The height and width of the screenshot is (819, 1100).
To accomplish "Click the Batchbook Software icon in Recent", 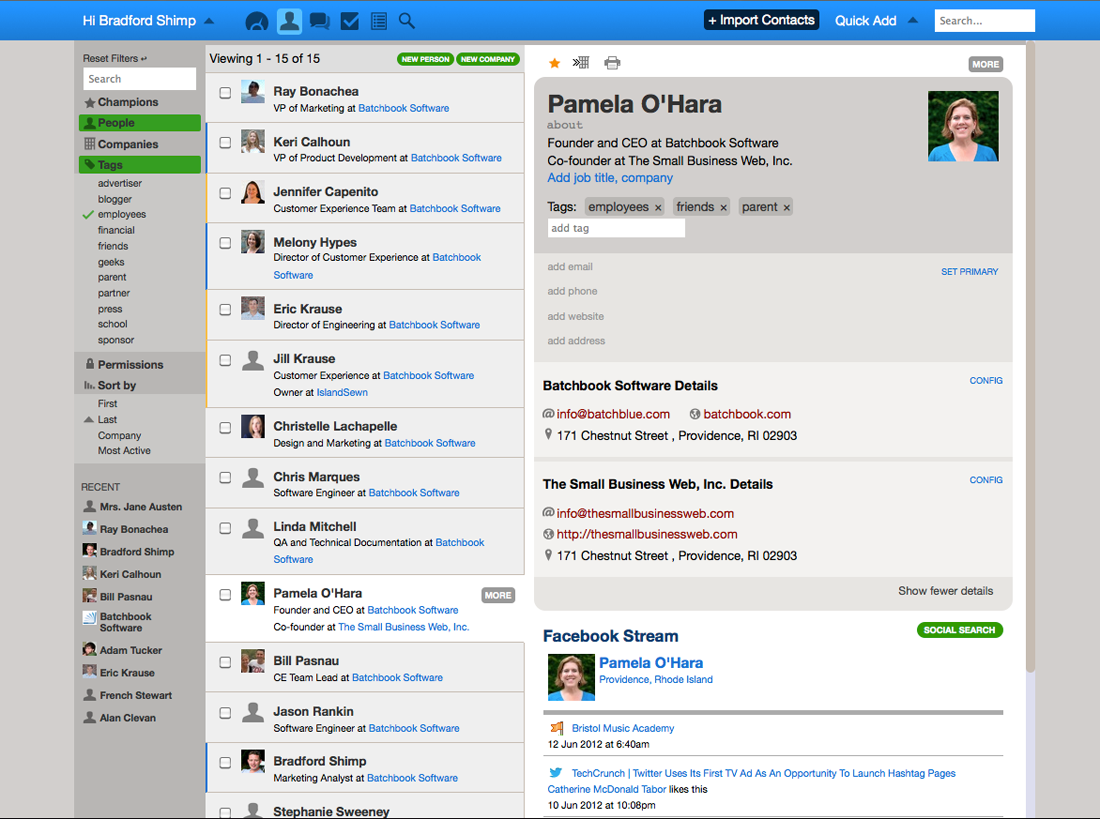I will tap(90, 618).
